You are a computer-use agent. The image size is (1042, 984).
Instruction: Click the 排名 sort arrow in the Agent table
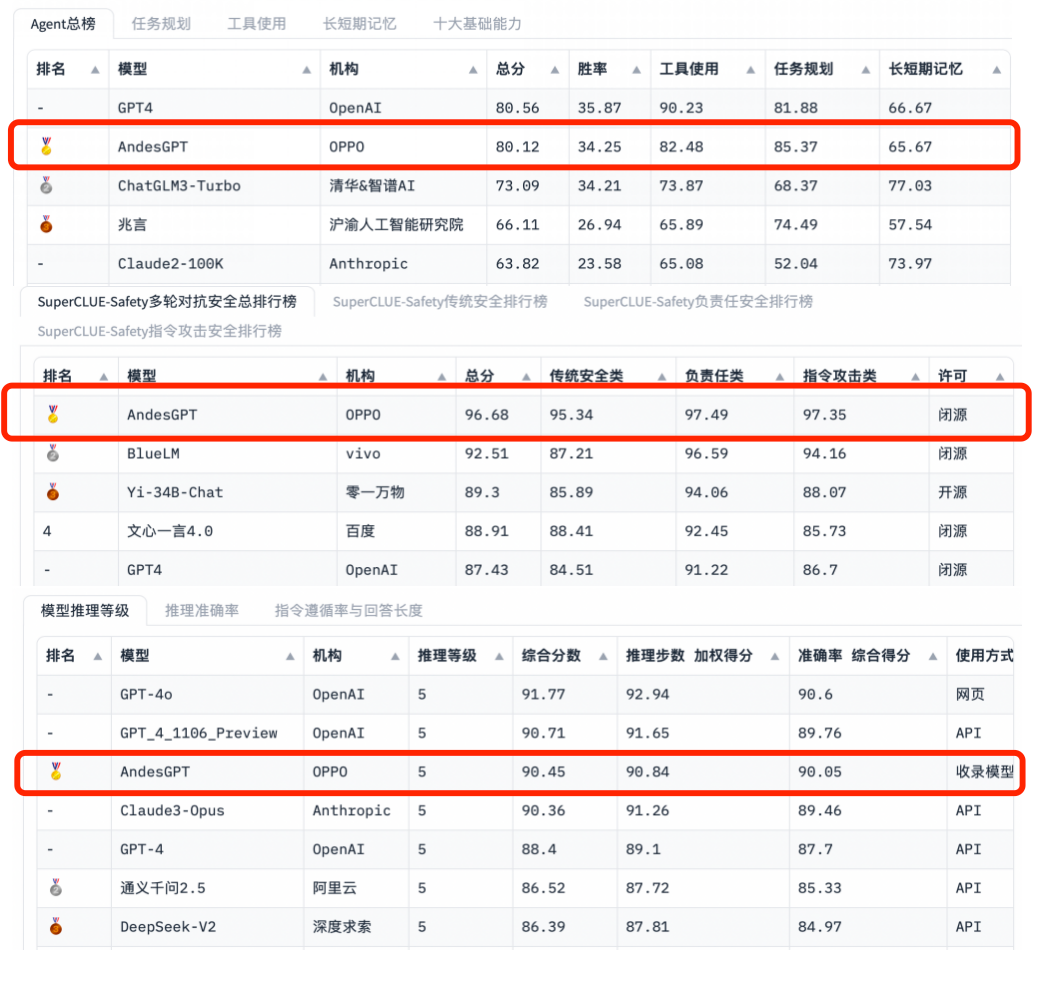pos(95,70)
